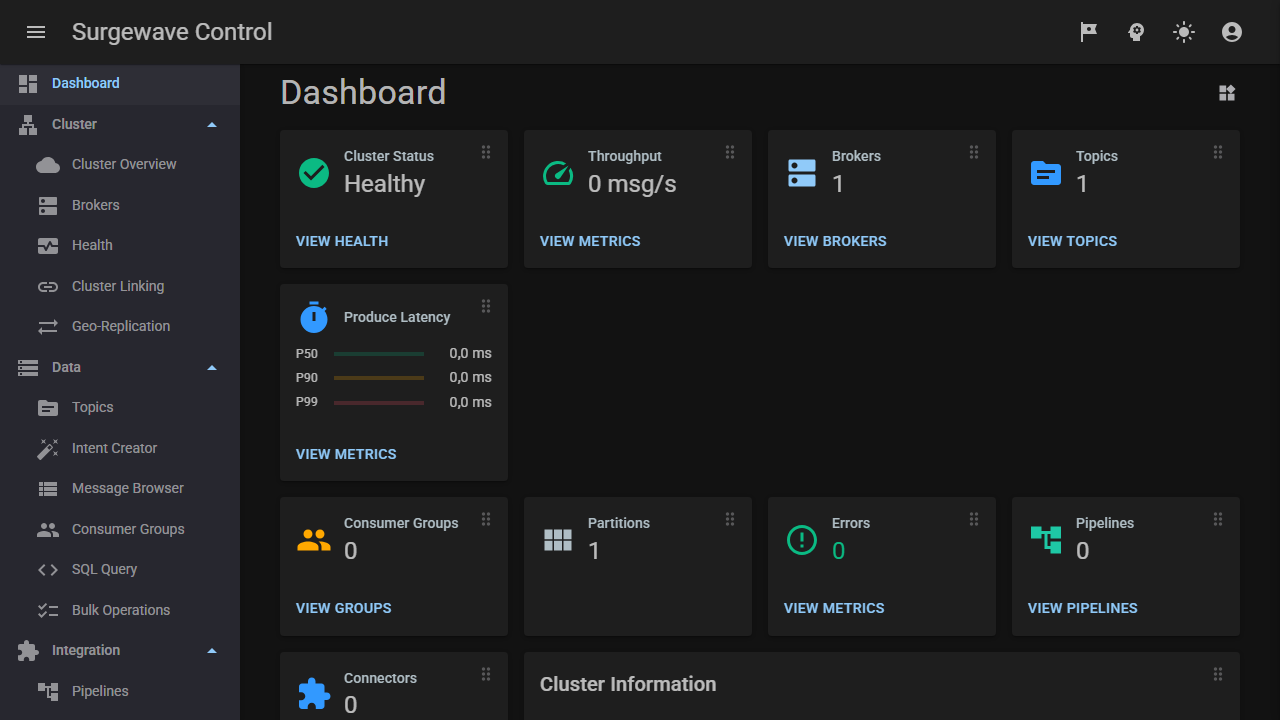1280x720 pixels.
Task: Collapse the Integration sidebar section
Action: [x=212, y=651]
